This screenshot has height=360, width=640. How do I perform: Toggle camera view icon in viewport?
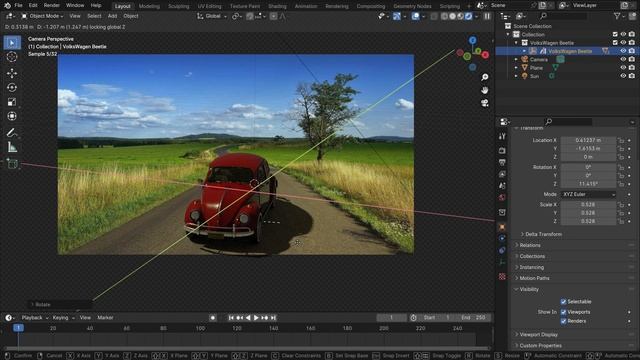click(484, 102)
